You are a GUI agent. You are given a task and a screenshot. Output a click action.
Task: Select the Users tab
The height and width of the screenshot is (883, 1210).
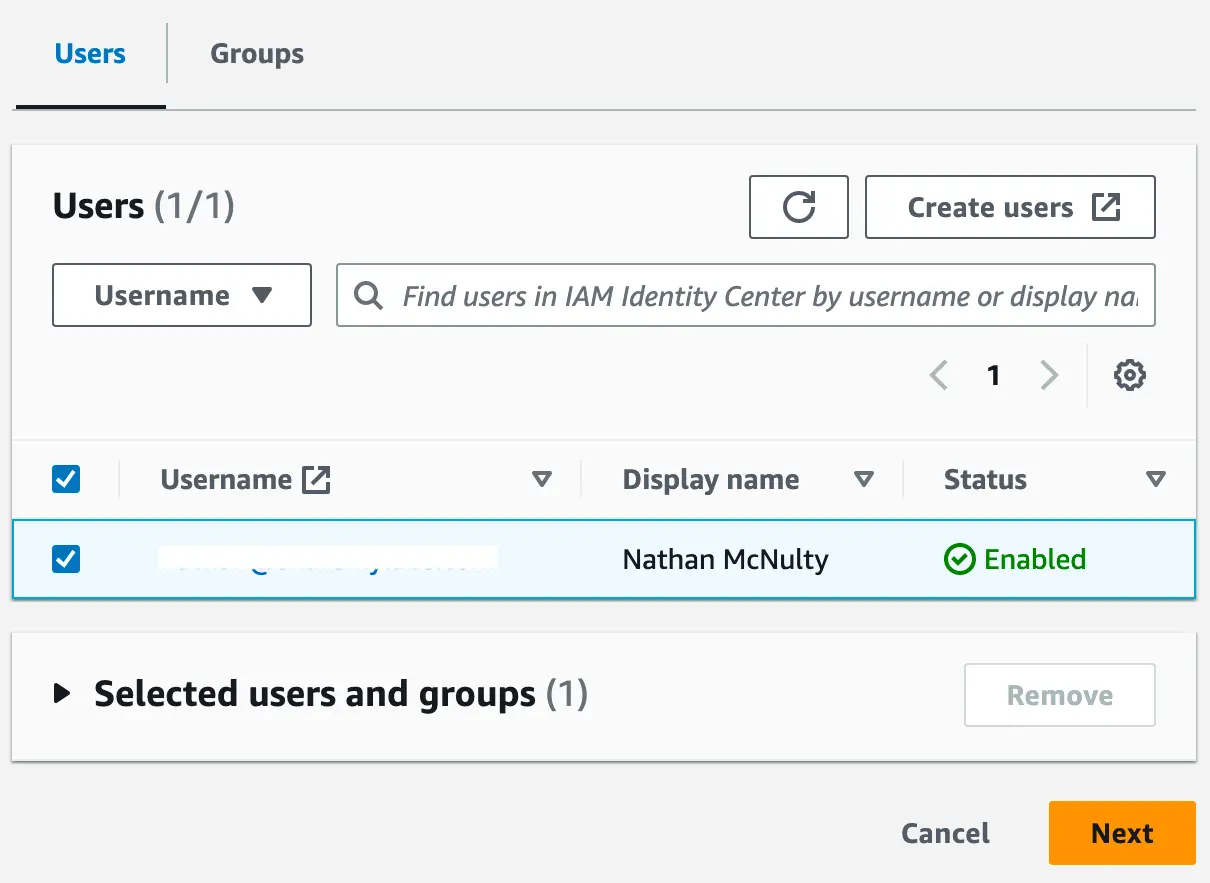(90, 54)
